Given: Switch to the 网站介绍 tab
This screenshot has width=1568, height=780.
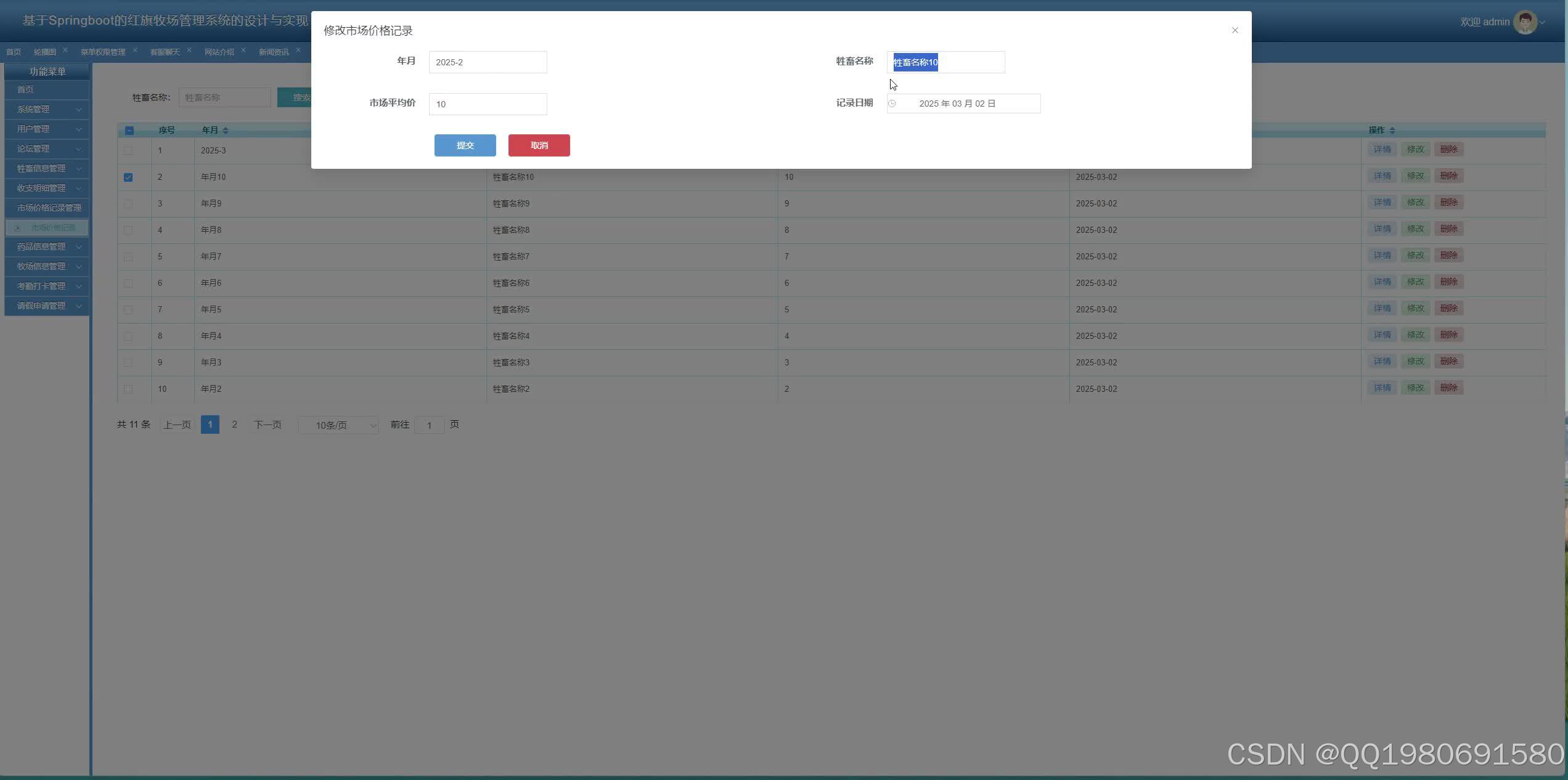Looking at the screenshot, I should click(219, 52).
